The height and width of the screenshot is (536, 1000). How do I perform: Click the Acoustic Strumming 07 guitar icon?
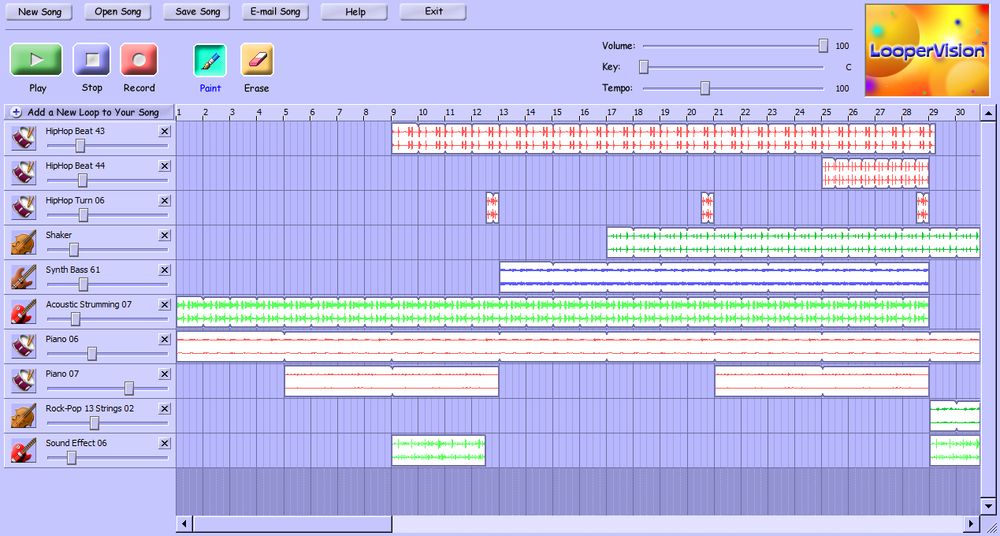23,312
